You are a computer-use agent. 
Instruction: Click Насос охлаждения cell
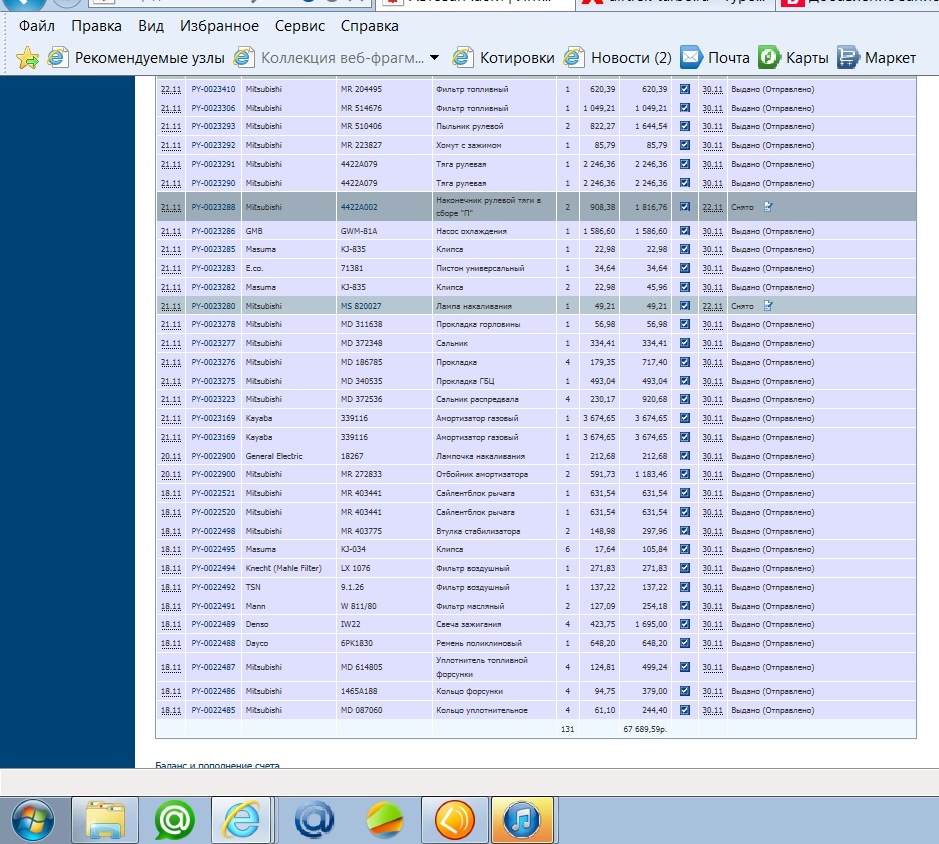pos(471,231)
